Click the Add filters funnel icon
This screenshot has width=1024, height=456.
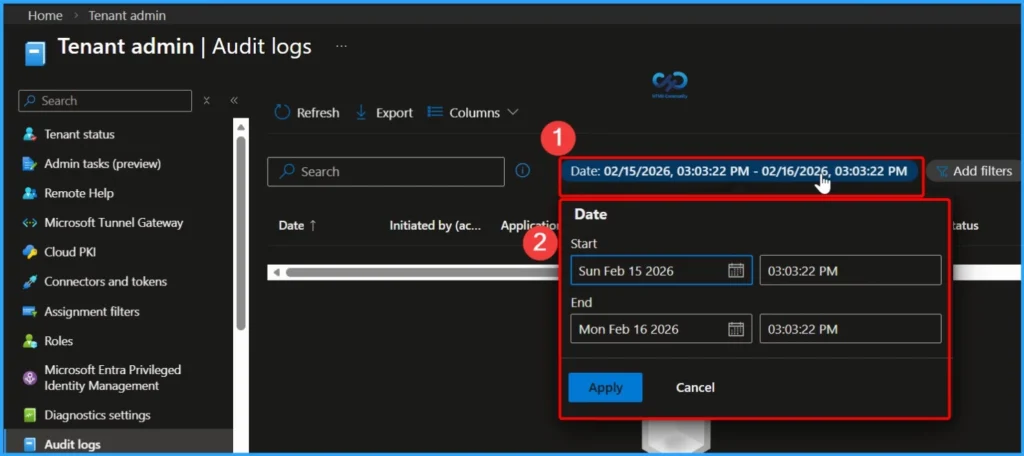tap(942, 171)
